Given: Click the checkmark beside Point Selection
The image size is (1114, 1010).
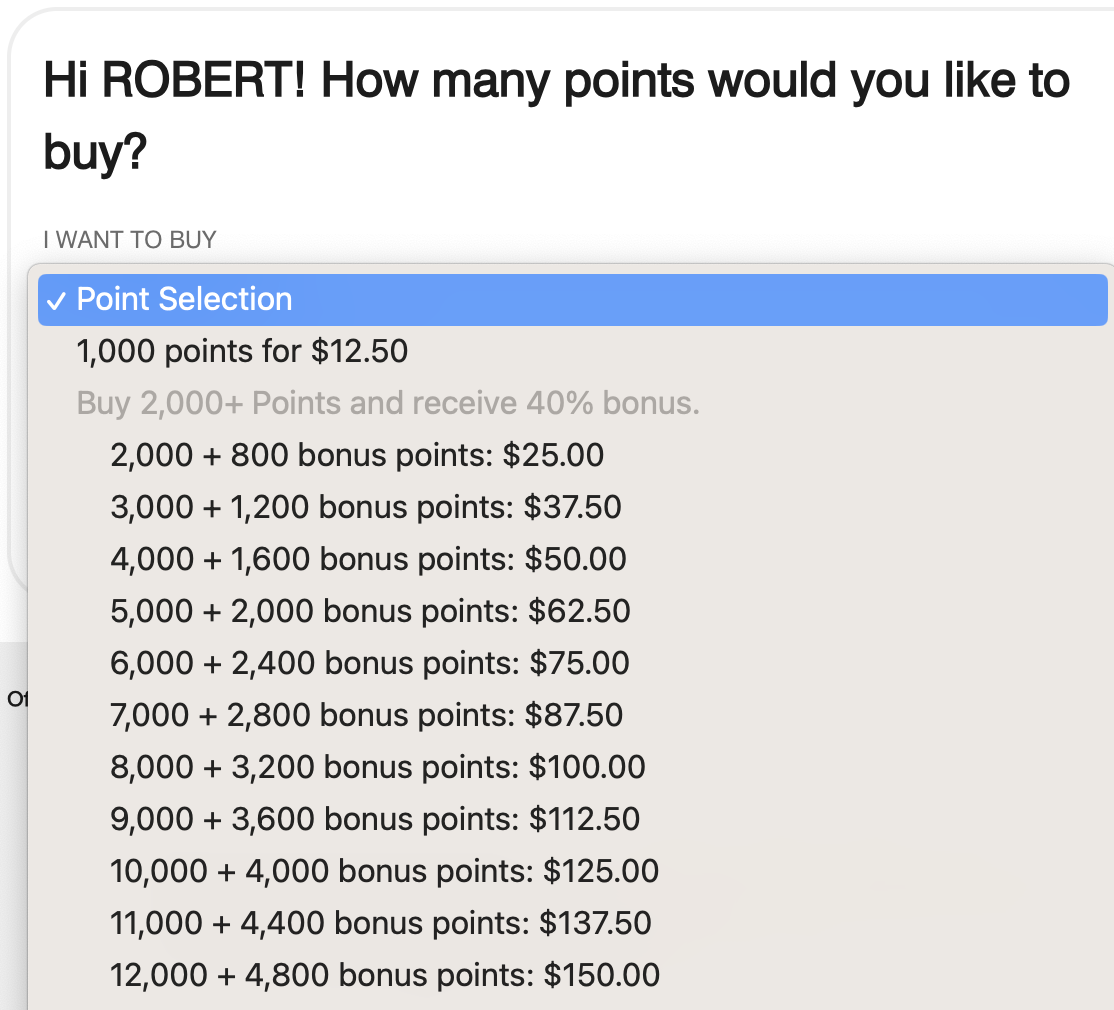Looking at the screenshot, I should (x=59, y=300).
